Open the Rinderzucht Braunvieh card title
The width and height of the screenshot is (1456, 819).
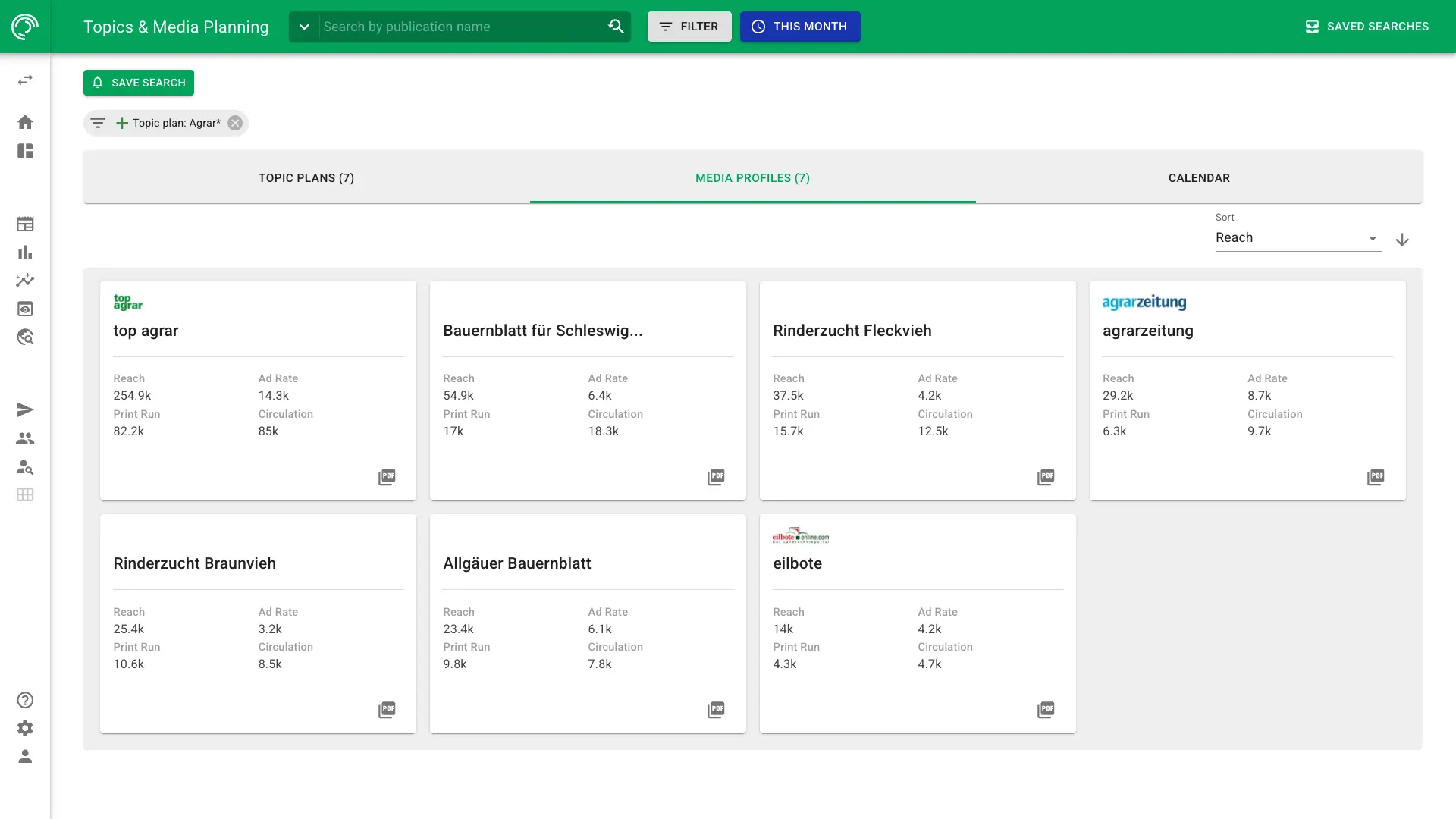click(195, 563)
